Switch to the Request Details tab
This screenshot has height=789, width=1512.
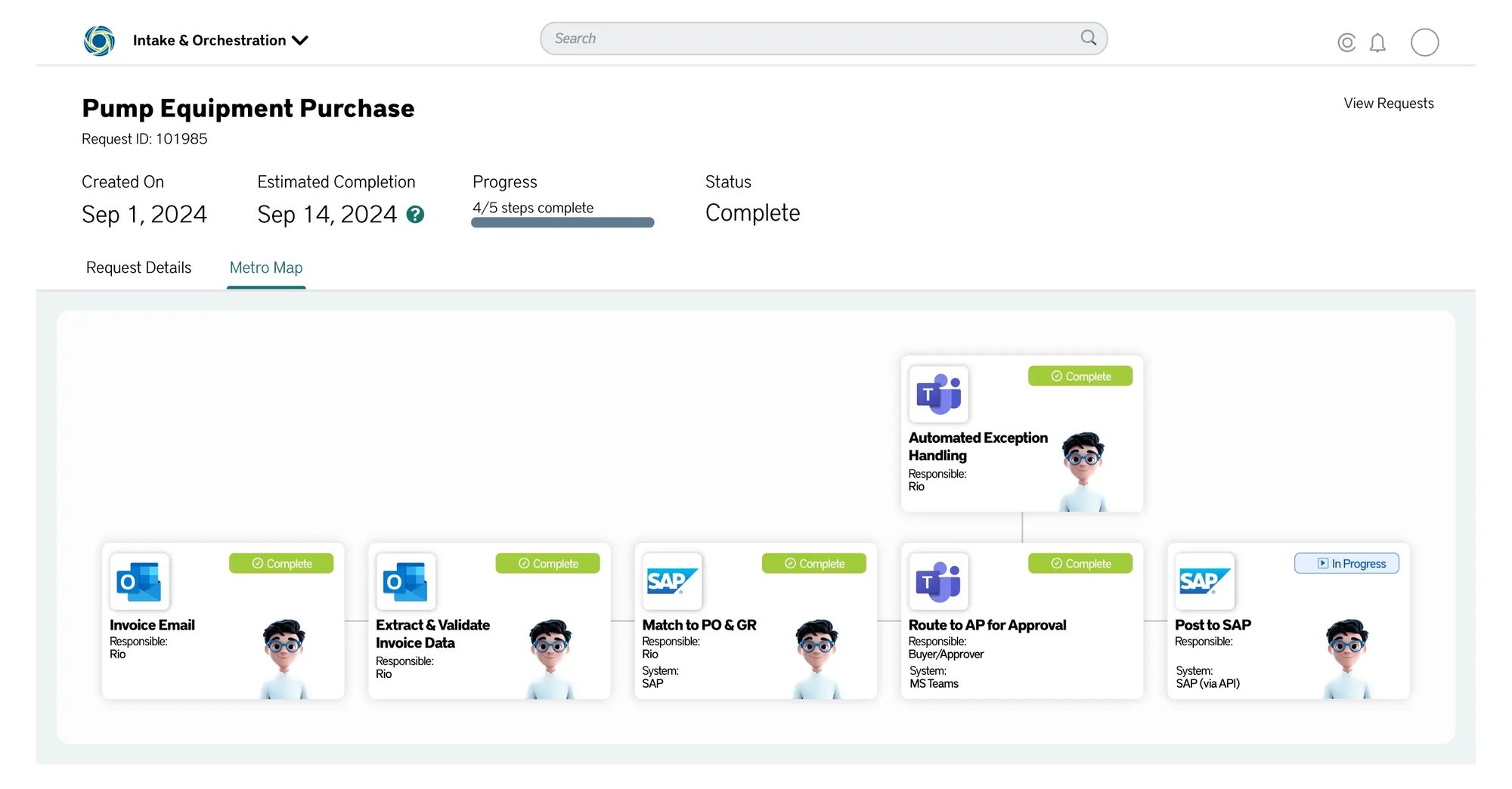[x=138, y=268]
